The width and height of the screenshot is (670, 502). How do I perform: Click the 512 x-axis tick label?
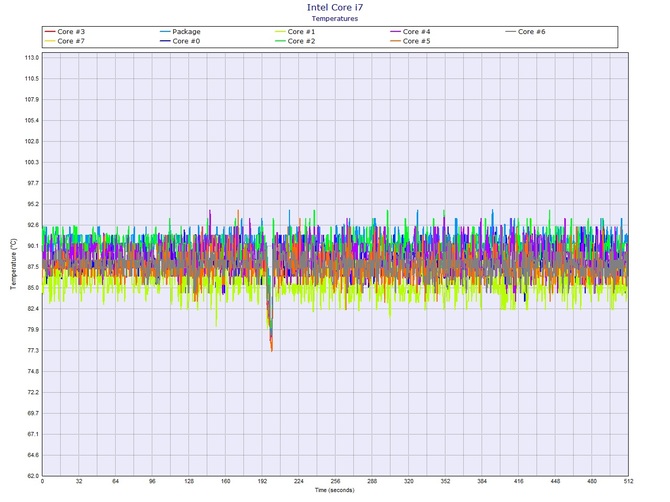tap(628, 481)
